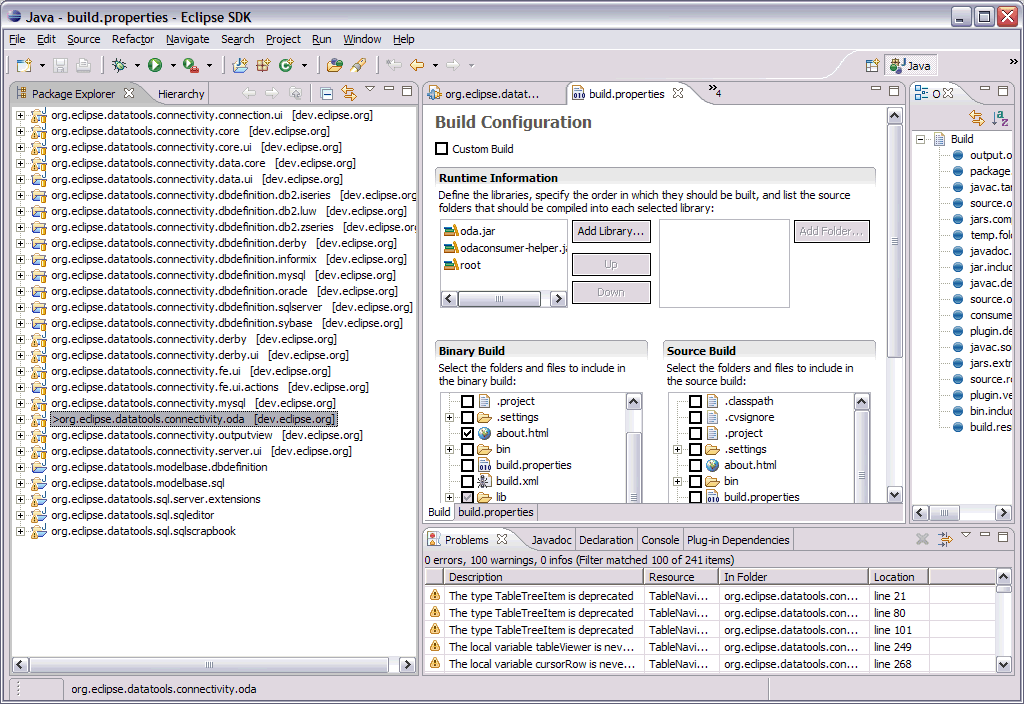
Task: Open the Debug button dropdown arrow
Action: pos(137,65)
